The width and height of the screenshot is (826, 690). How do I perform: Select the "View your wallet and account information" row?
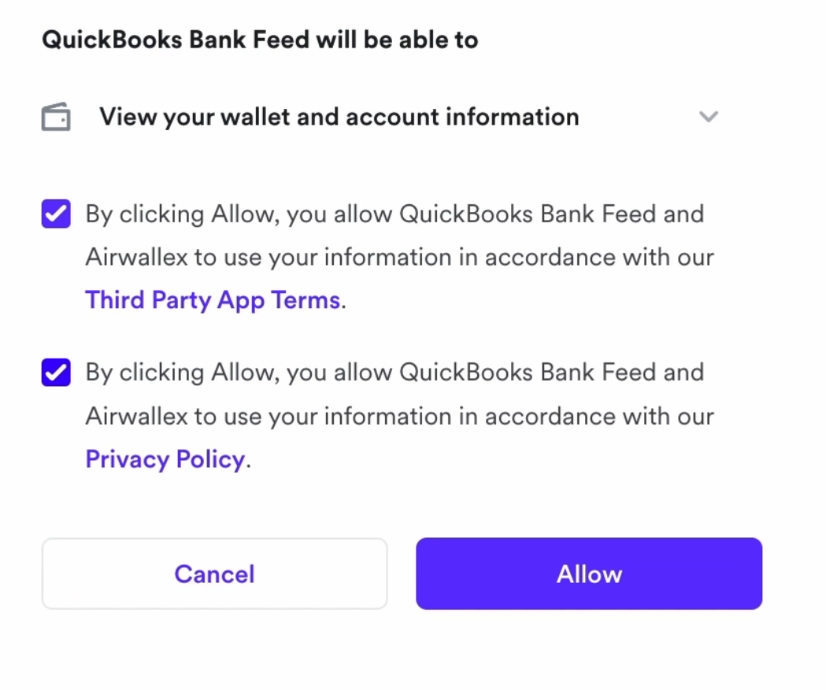[339, 117]
